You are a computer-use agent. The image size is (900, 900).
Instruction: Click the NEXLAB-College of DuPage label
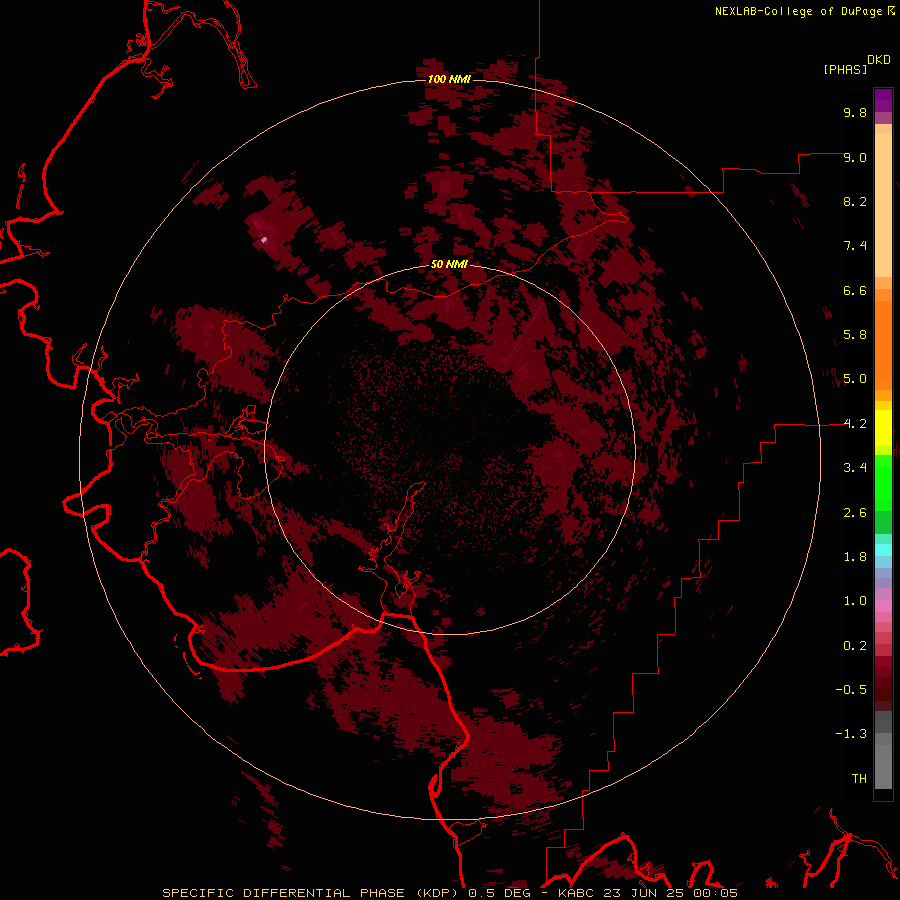click(798, 11)
